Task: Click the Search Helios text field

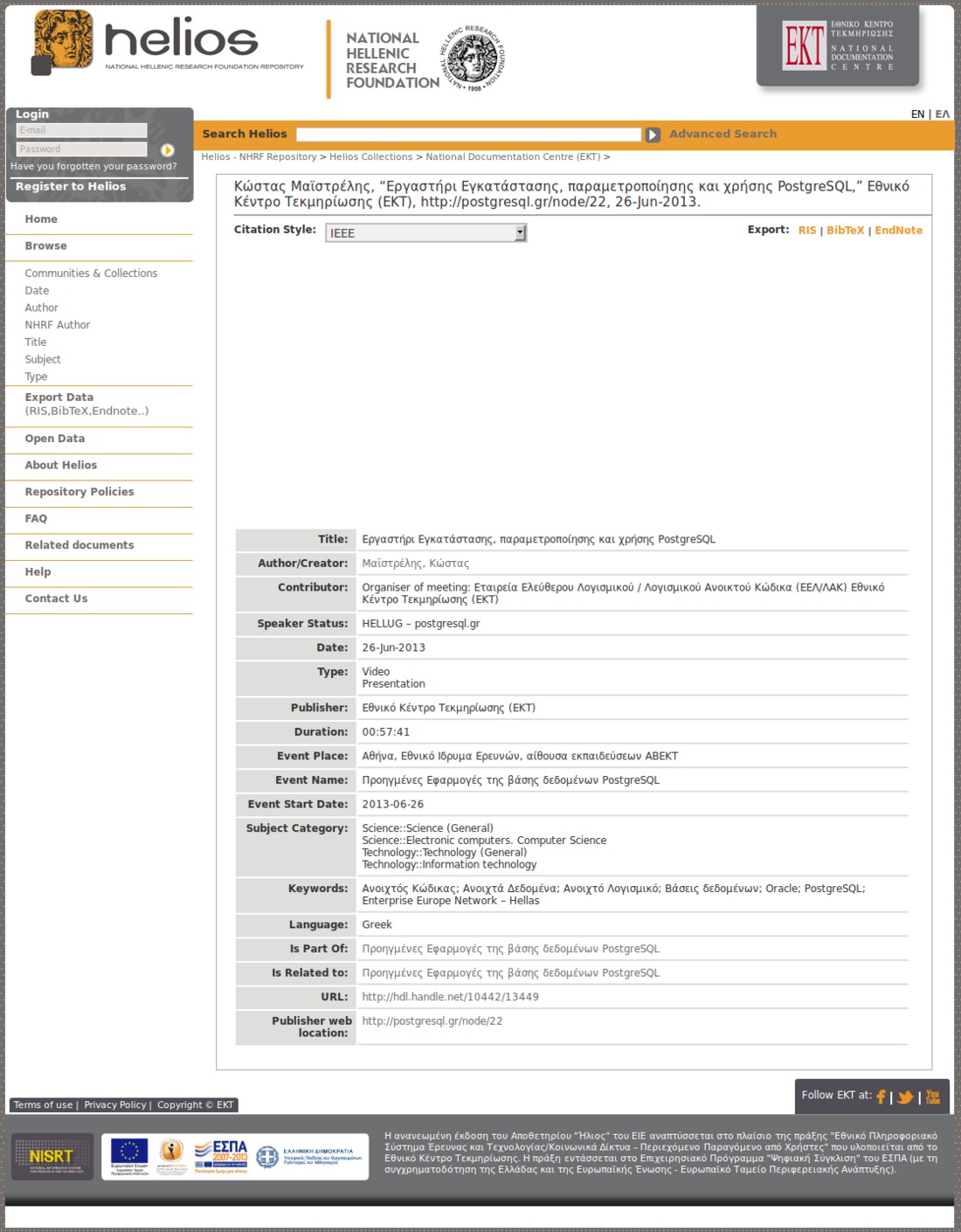Action: pyautogui.click(x=468, y=135)
